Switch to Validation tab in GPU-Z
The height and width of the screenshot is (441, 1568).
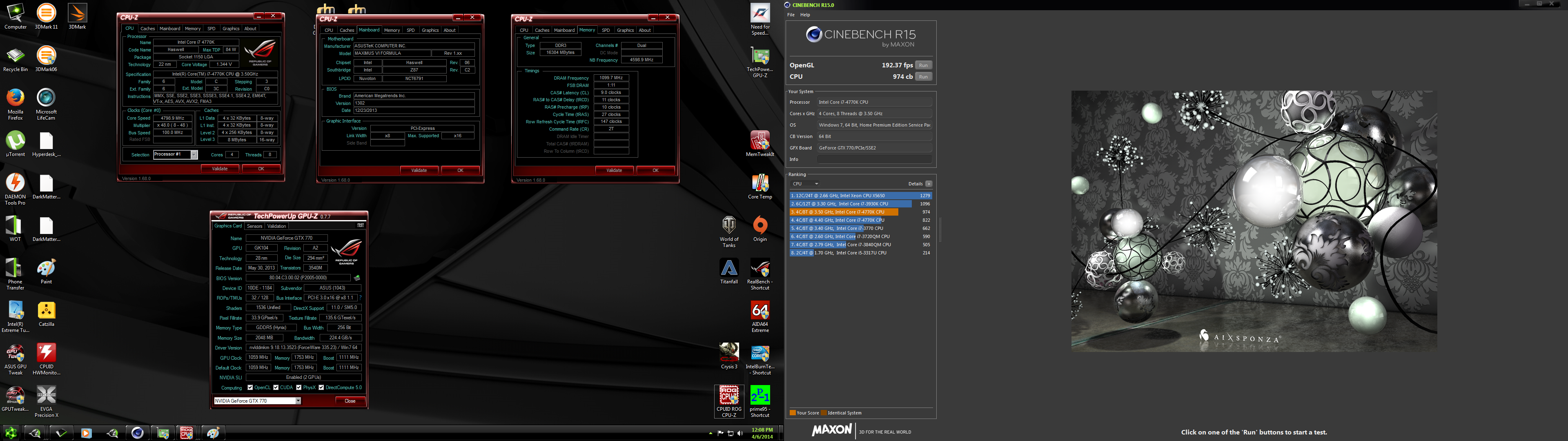pyautogui.click(x=277, y=226)
